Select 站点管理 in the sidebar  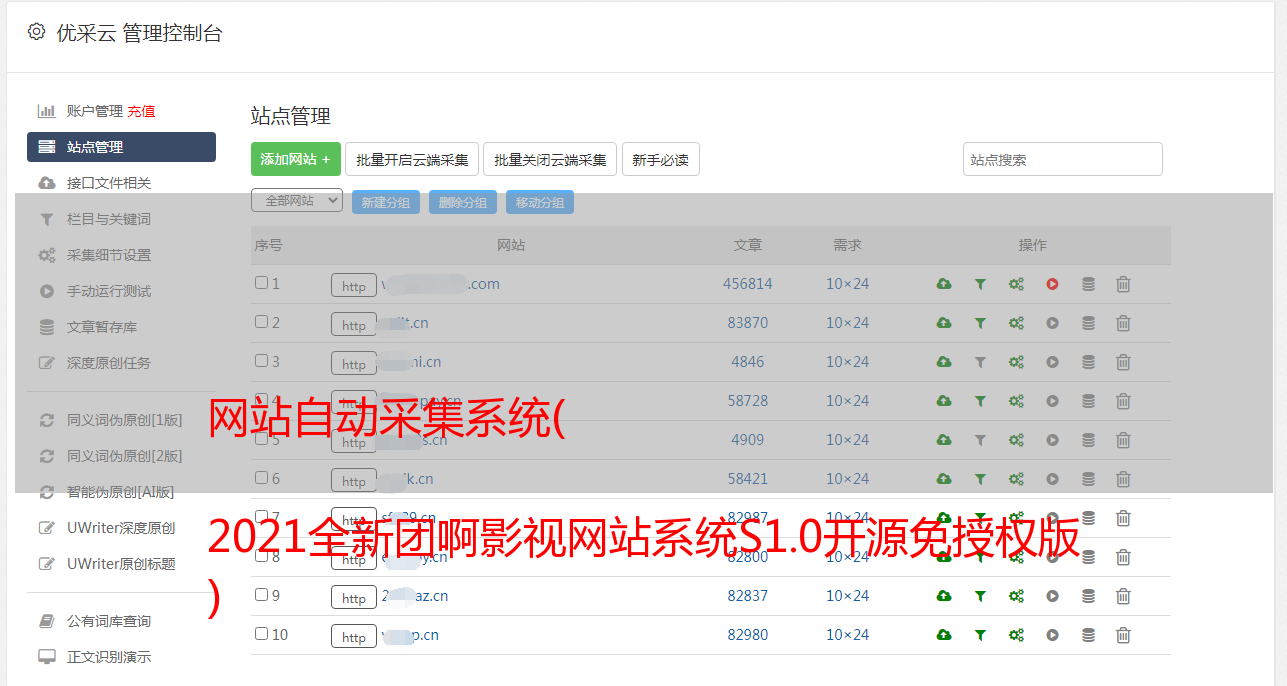(121, 147)
